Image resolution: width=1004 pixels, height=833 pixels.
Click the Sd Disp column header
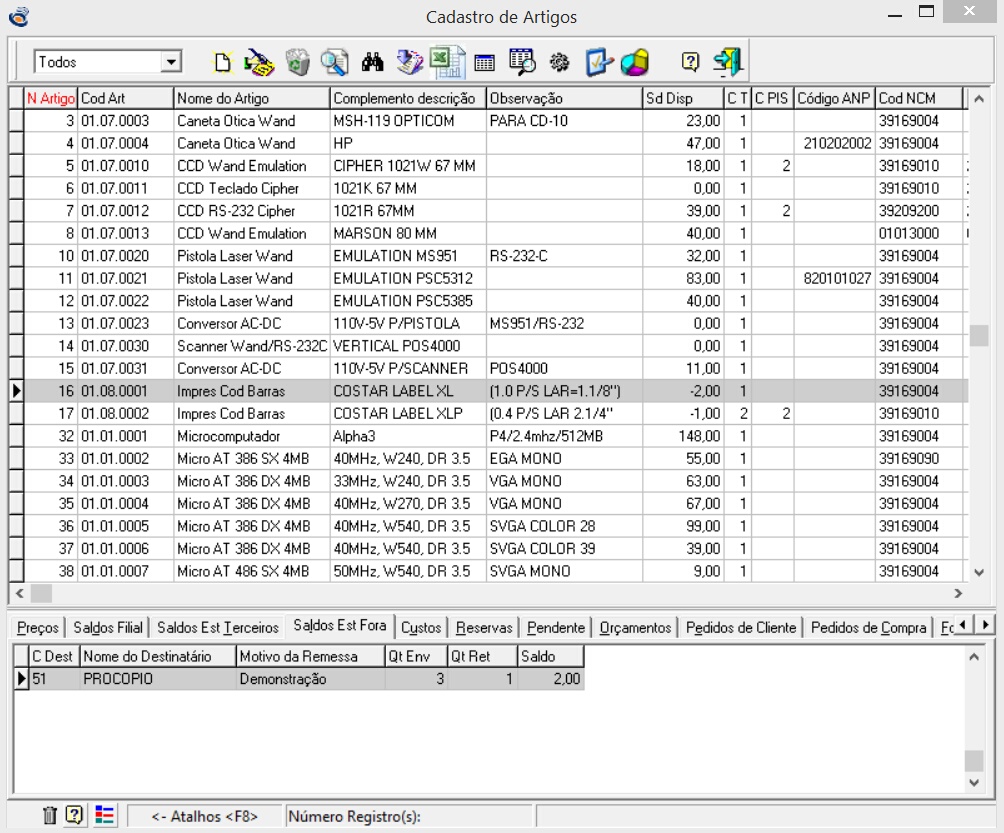683,98
